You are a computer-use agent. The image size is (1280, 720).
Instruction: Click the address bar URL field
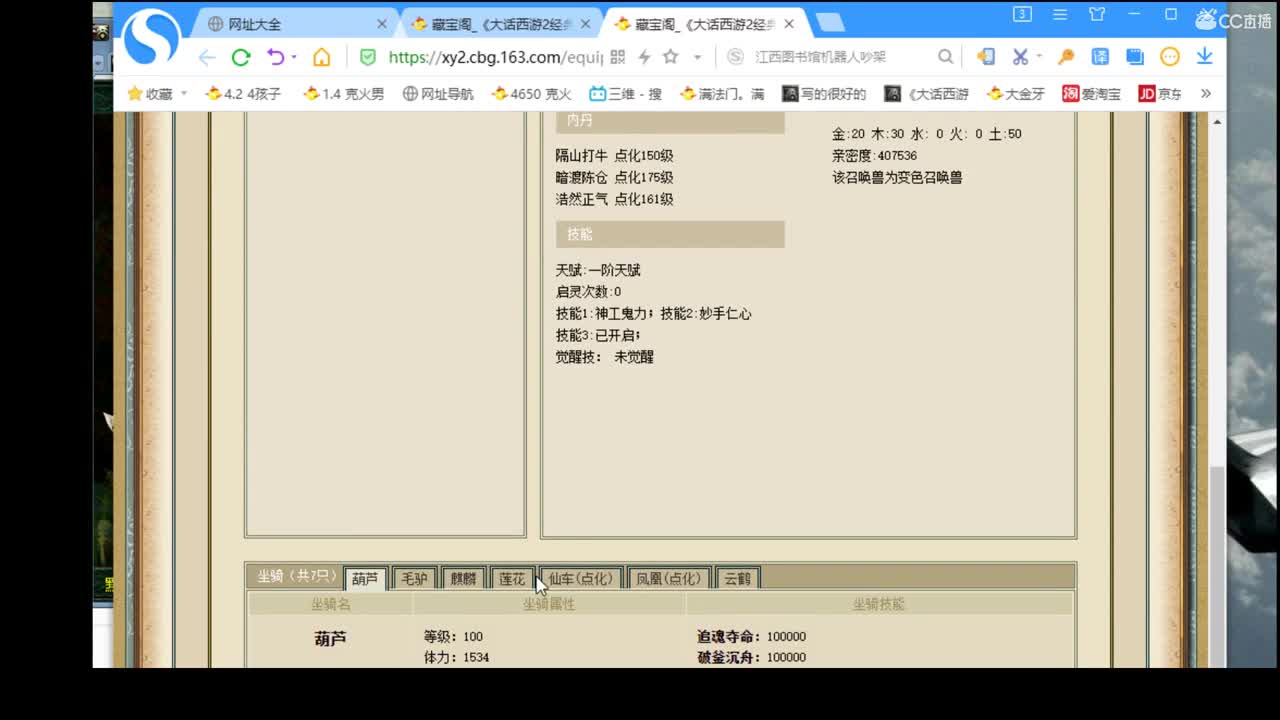pos(495,57)
